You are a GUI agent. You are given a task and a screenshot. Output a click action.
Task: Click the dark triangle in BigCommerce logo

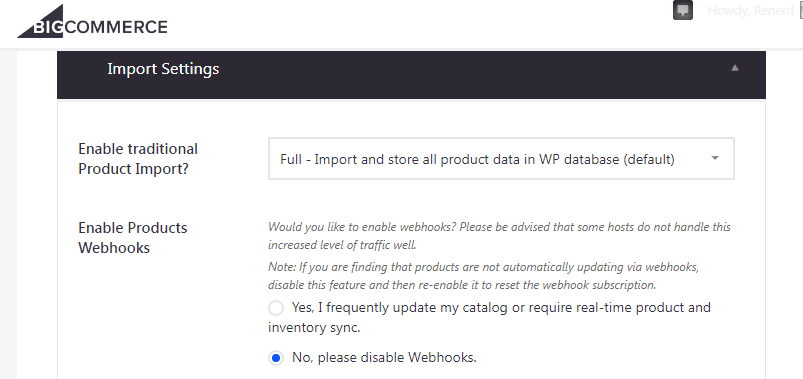point(40,21)
